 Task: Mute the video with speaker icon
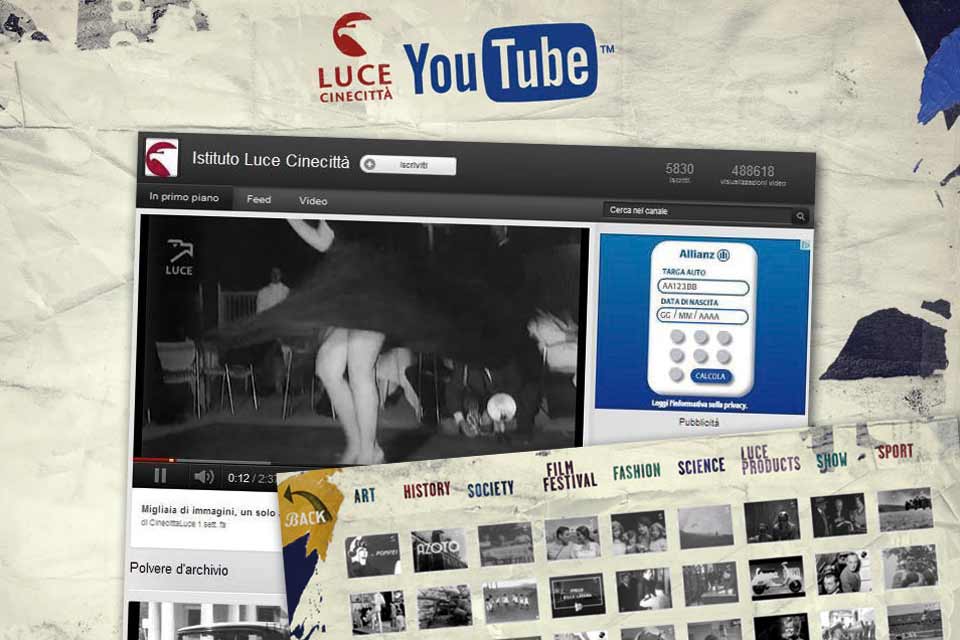[203, 476]
